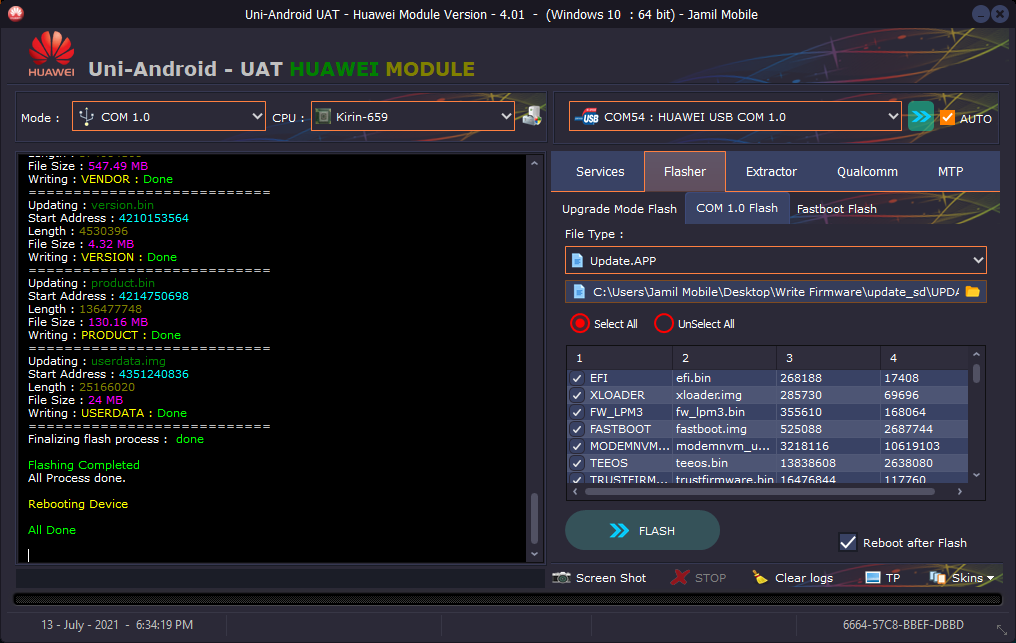
Task: Select COM 1.0 Flash sub-tab
Action: [x=737, y=208]
